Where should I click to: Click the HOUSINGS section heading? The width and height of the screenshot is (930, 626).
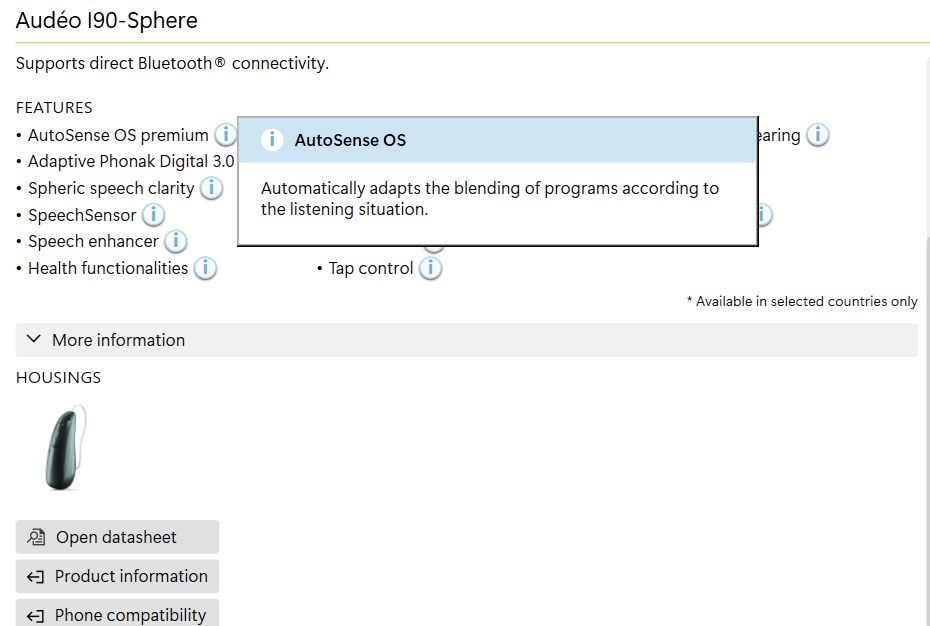point(58,378)
